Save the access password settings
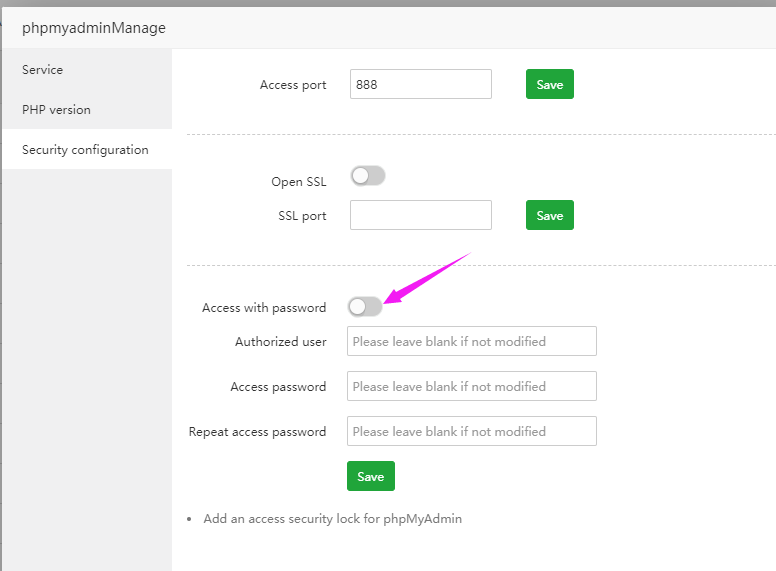This screenshot has height=571, width=776. [x=371, y=476]
